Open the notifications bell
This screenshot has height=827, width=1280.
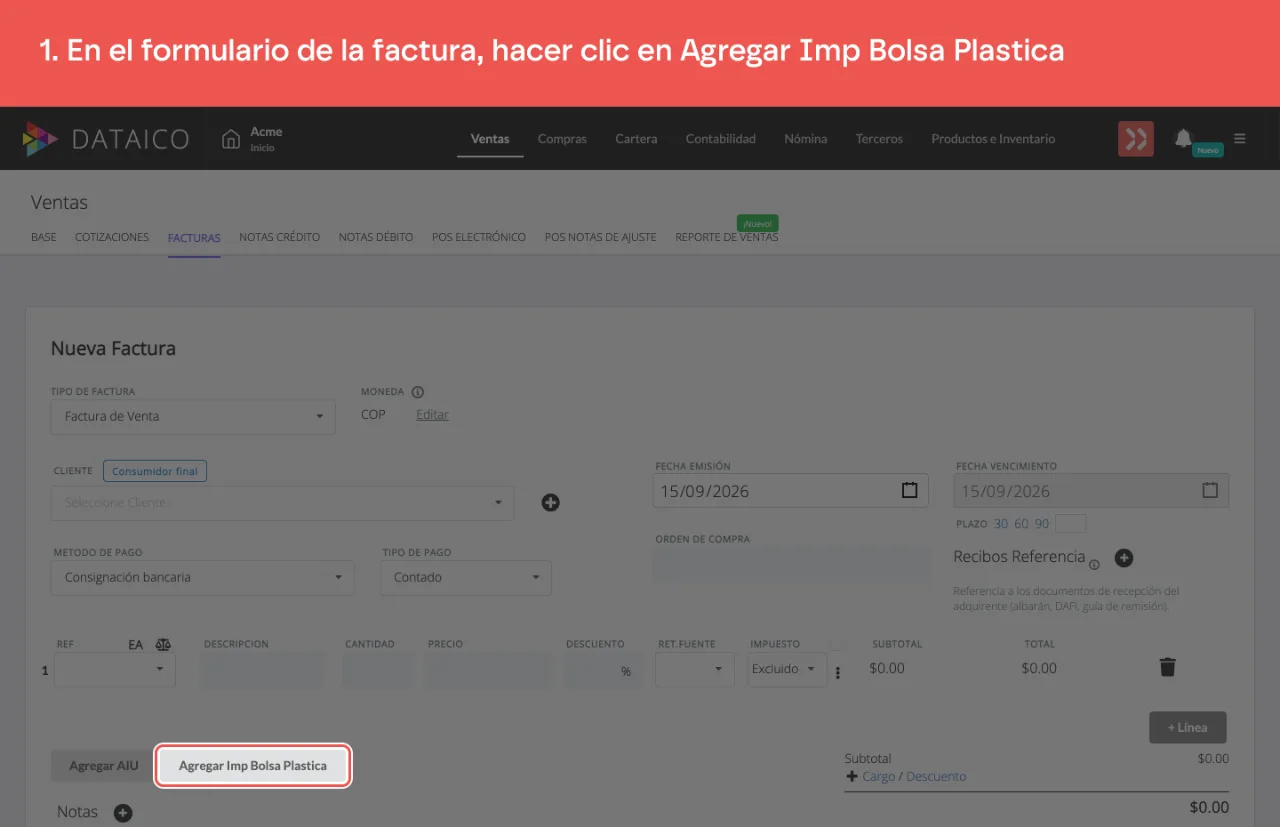(x=1183, y=138)
